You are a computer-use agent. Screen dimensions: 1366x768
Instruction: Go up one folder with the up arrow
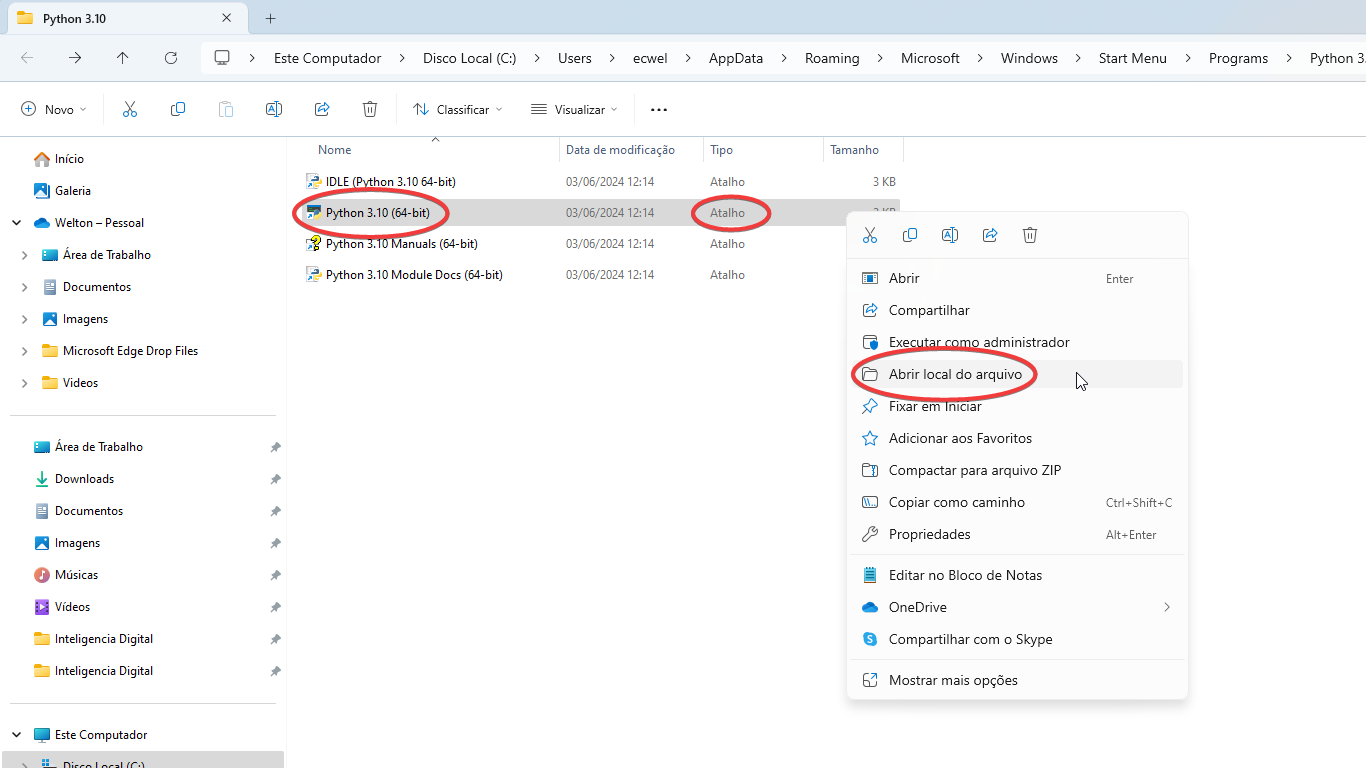tap(123, 58)
